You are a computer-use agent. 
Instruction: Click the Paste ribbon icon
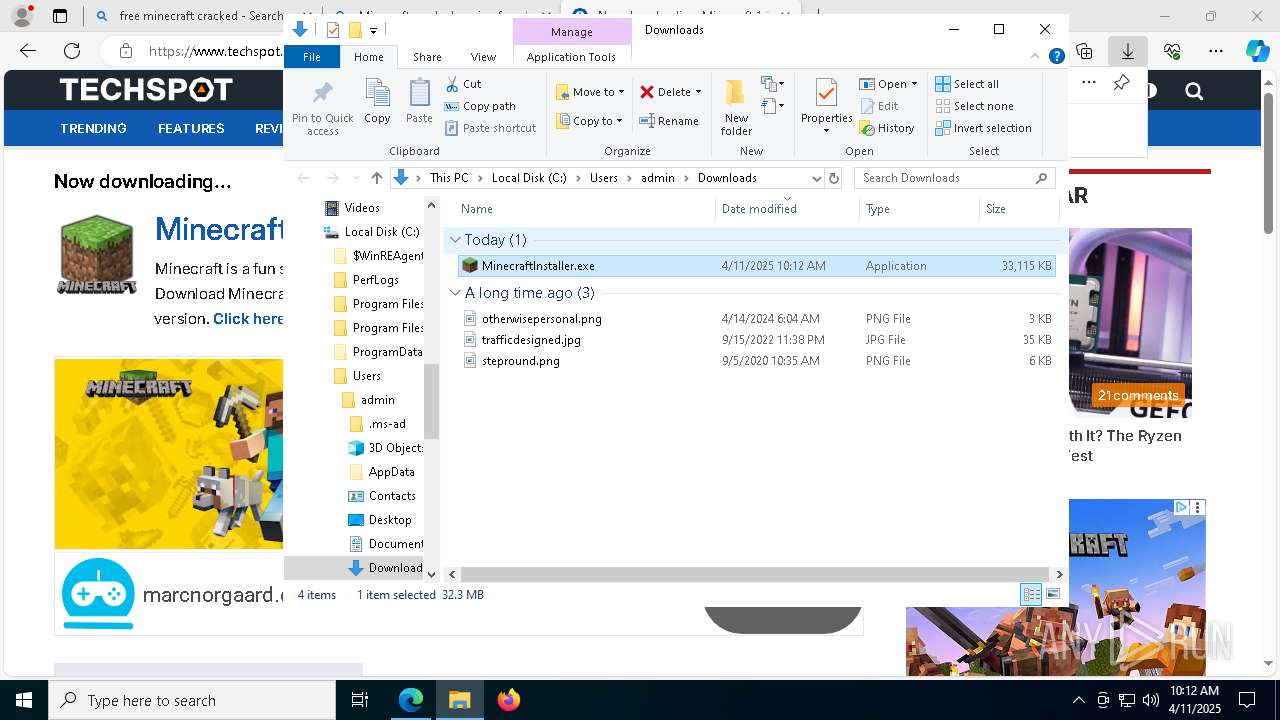coord(419,101)
